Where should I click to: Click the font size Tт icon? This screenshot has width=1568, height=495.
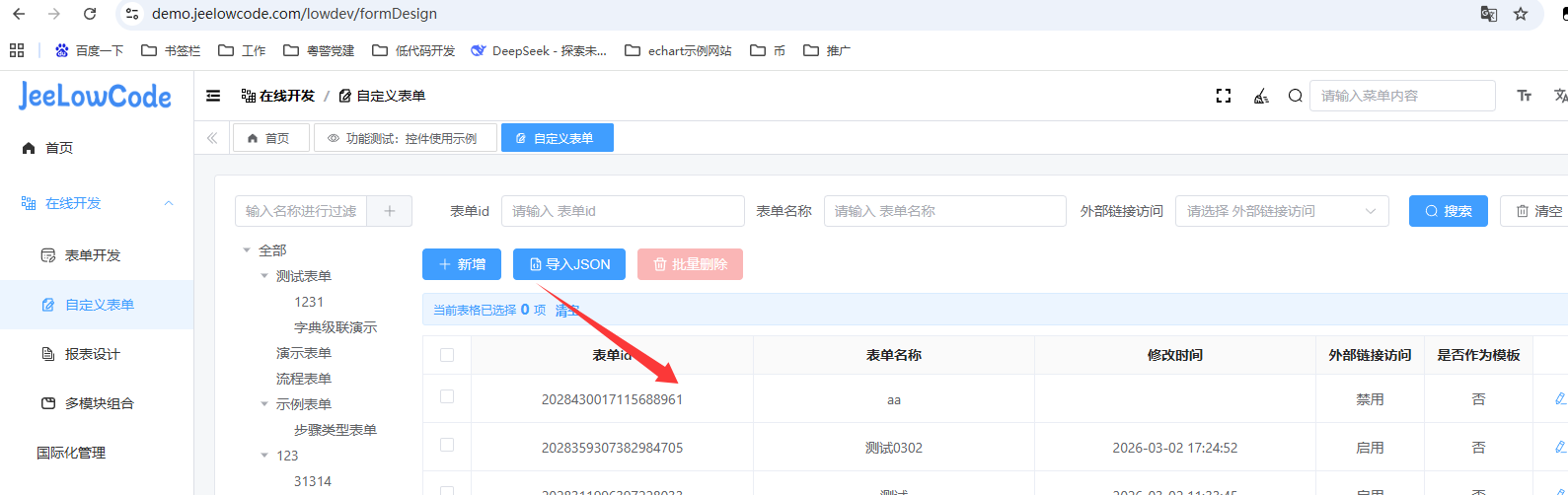(1524, 96)
